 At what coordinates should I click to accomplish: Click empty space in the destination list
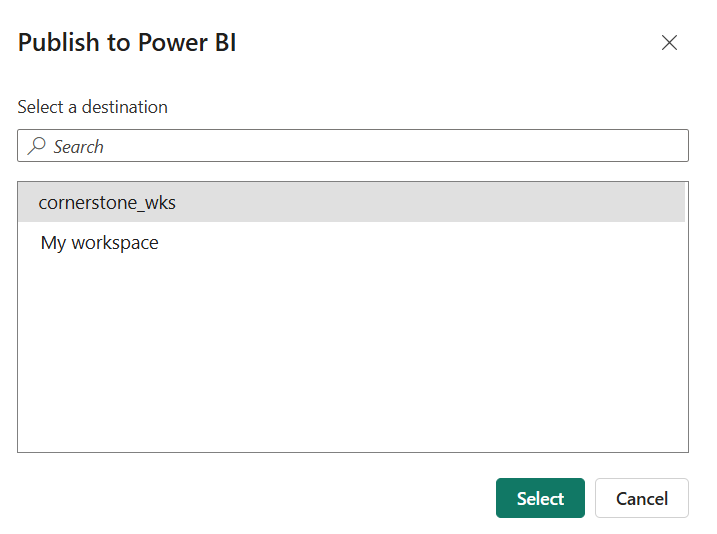pyautogui.click(x=352, y=360)
